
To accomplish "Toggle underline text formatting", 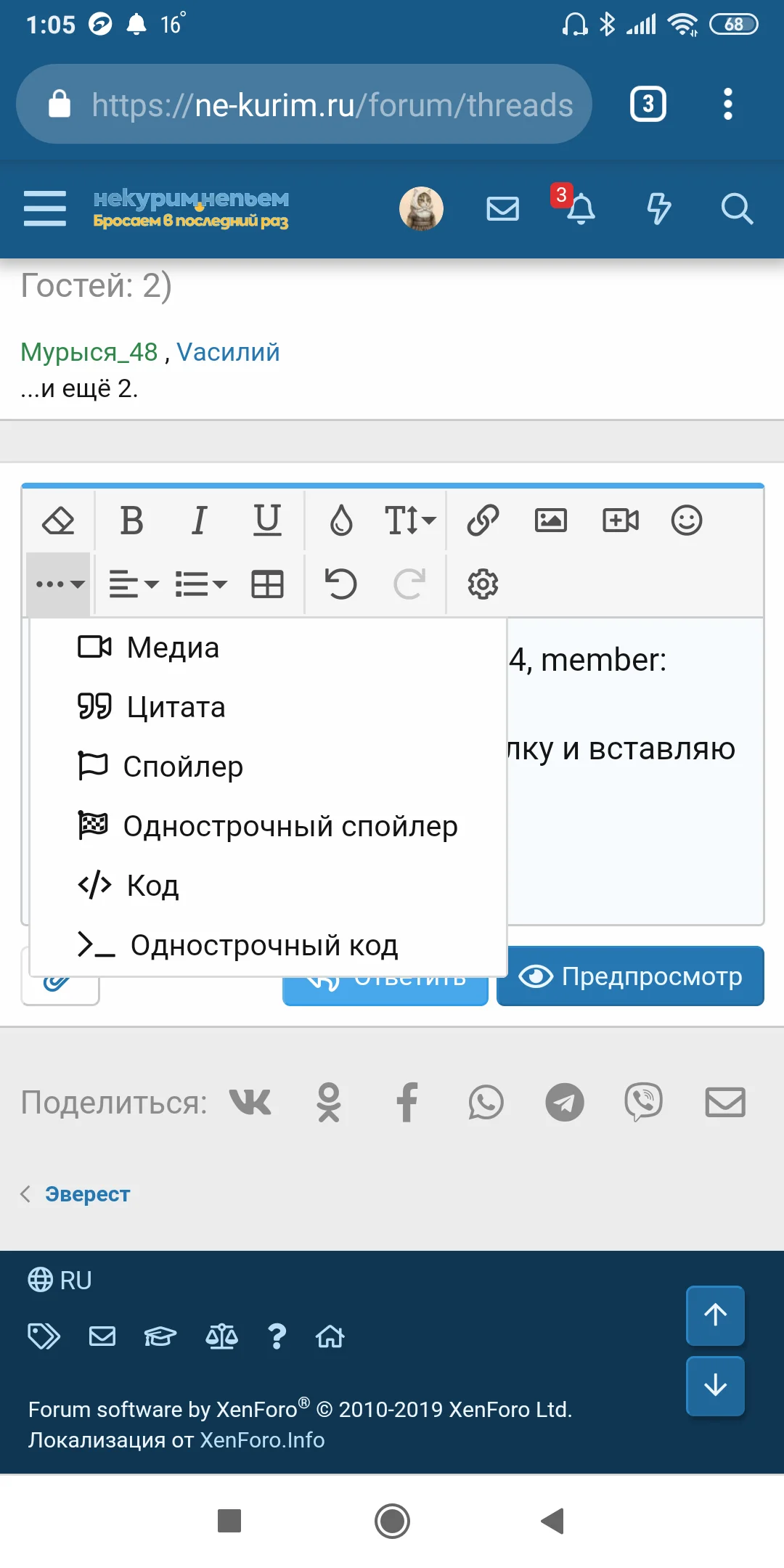I will point(267,520).
